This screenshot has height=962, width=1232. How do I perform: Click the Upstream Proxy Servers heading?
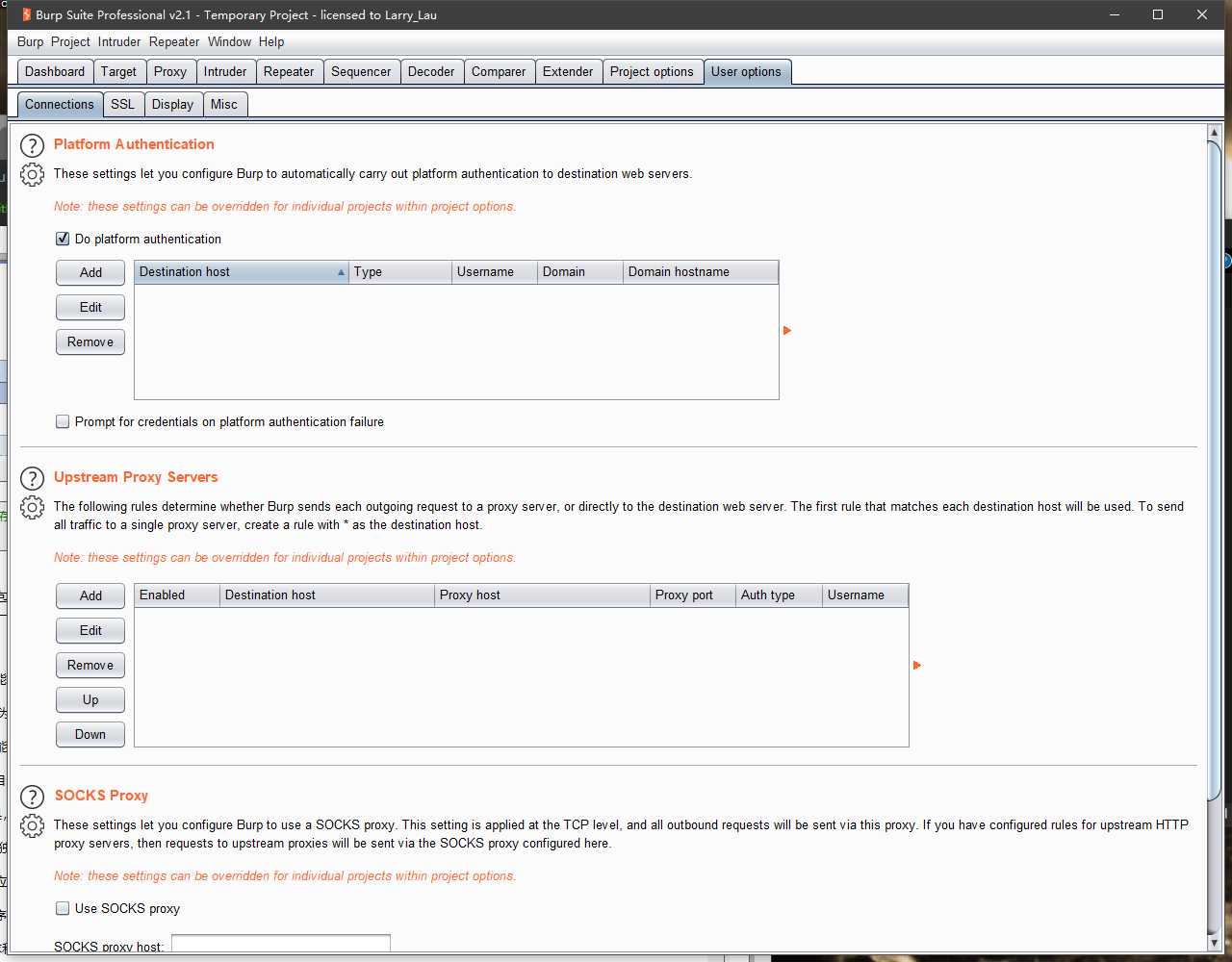pyautogui.click(x=136, y=477)
